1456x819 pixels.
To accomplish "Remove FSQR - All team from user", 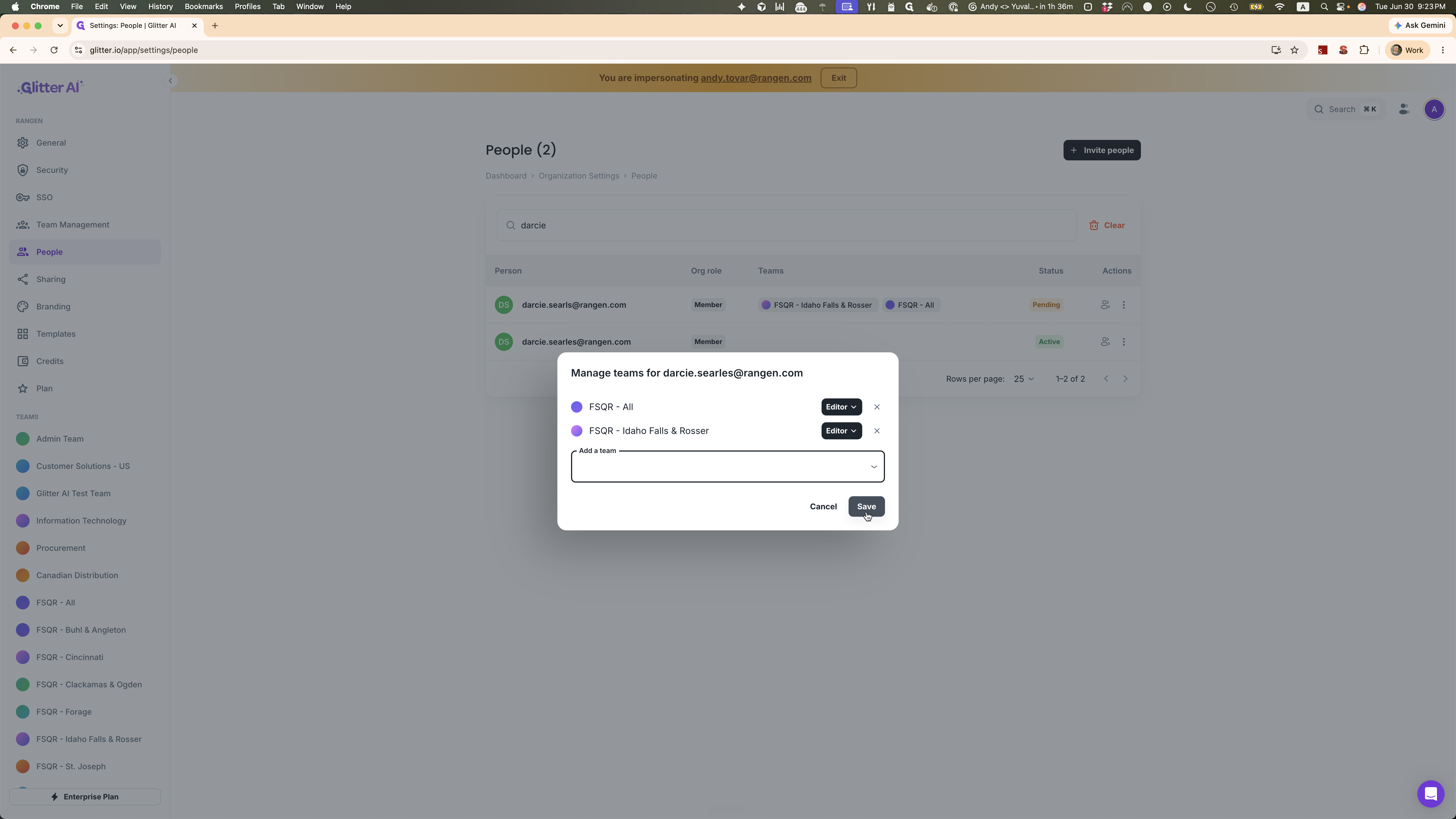I will (877, 407).
